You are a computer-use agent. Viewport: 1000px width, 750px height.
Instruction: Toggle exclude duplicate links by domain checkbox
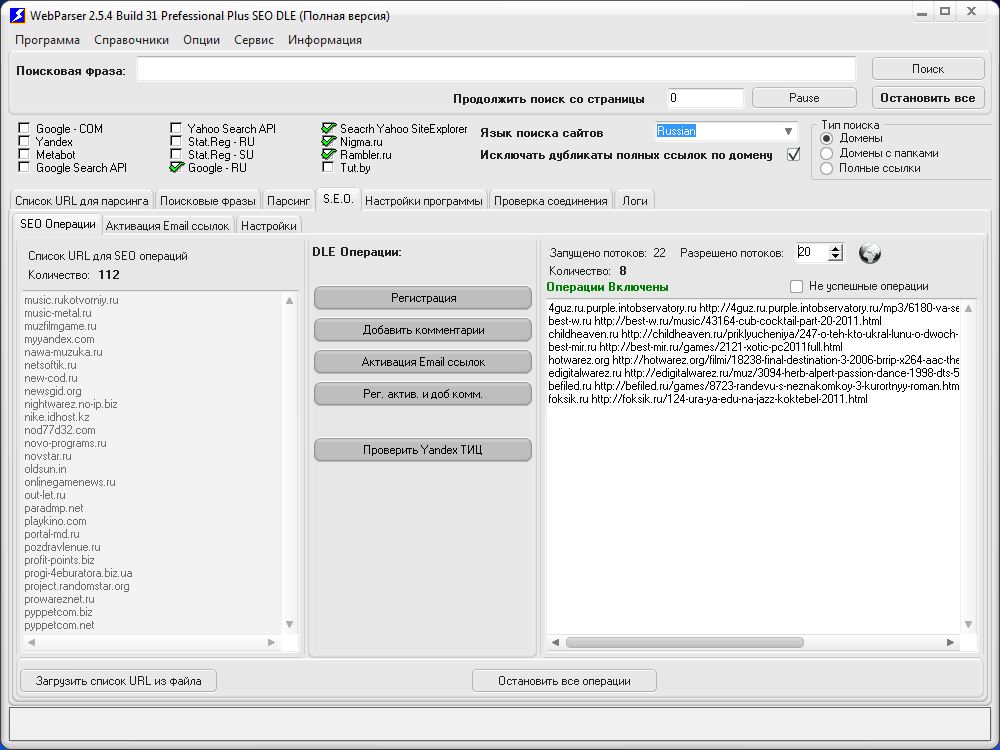coord(793,154)
